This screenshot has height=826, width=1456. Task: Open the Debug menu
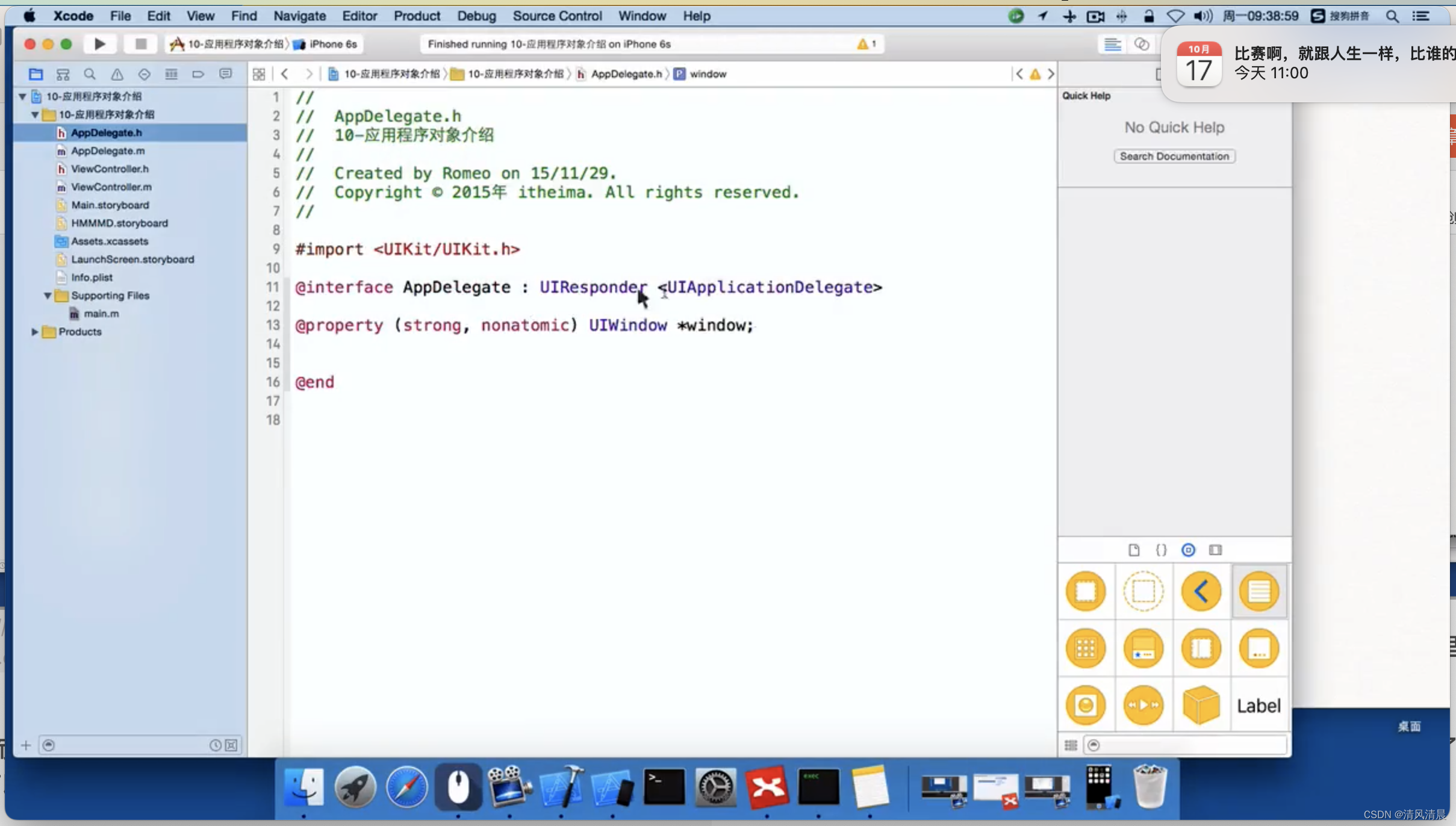click(476, 16)
